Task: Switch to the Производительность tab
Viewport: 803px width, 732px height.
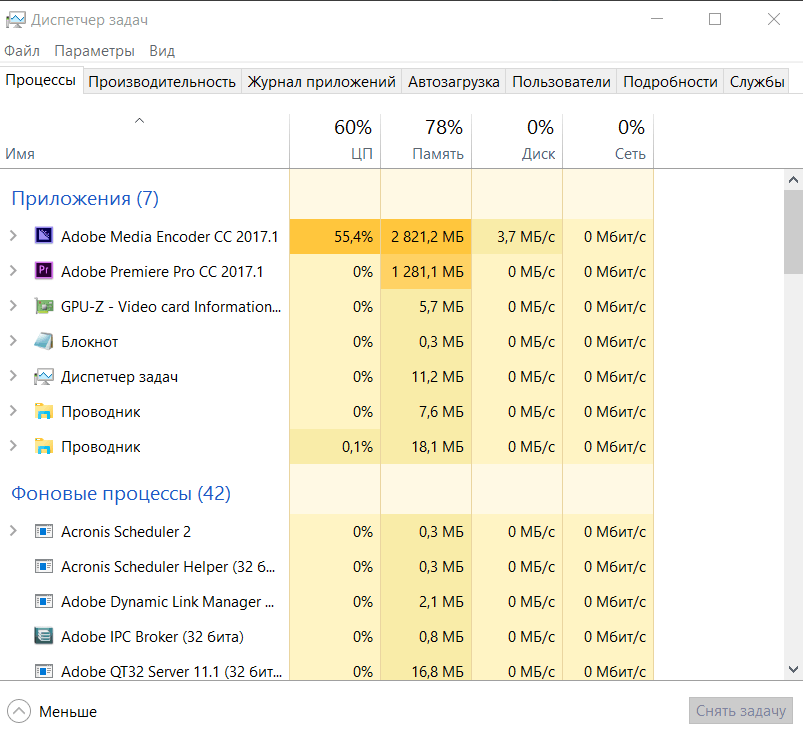Action: [x=162, y=82]
